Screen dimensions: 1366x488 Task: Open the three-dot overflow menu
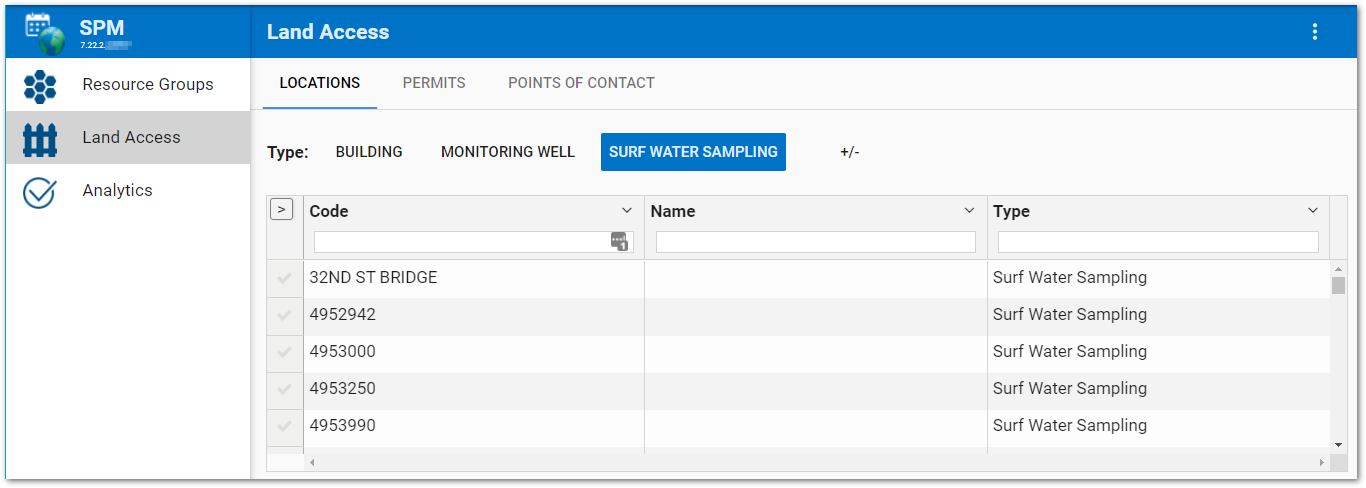coord(1315,32)
